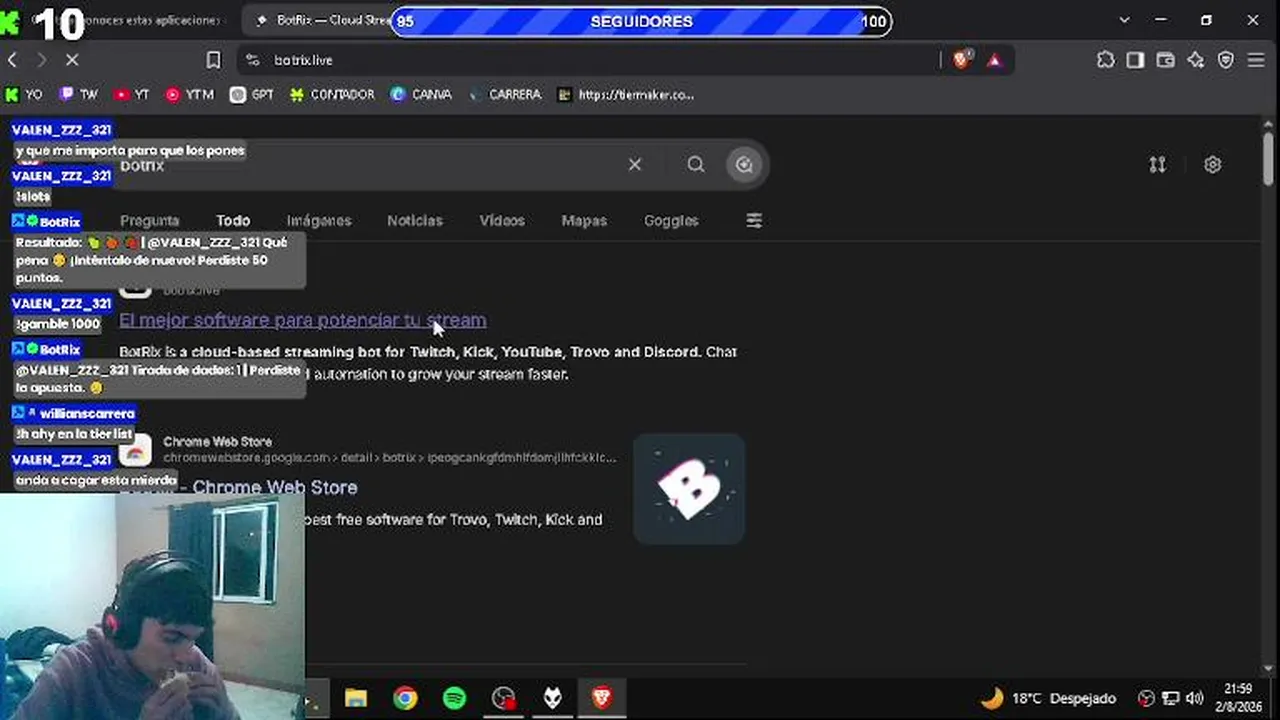Focus the search input field

pos(370,164)
